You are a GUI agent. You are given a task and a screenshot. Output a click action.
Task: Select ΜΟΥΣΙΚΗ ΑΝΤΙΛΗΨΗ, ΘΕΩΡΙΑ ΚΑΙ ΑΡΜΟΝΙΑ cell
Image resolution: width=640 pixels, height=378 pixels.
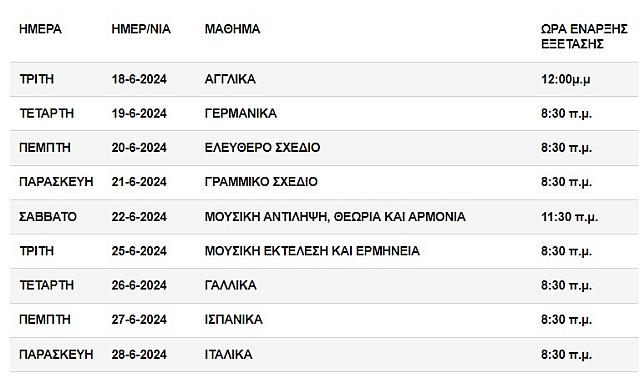coord(335,216)
